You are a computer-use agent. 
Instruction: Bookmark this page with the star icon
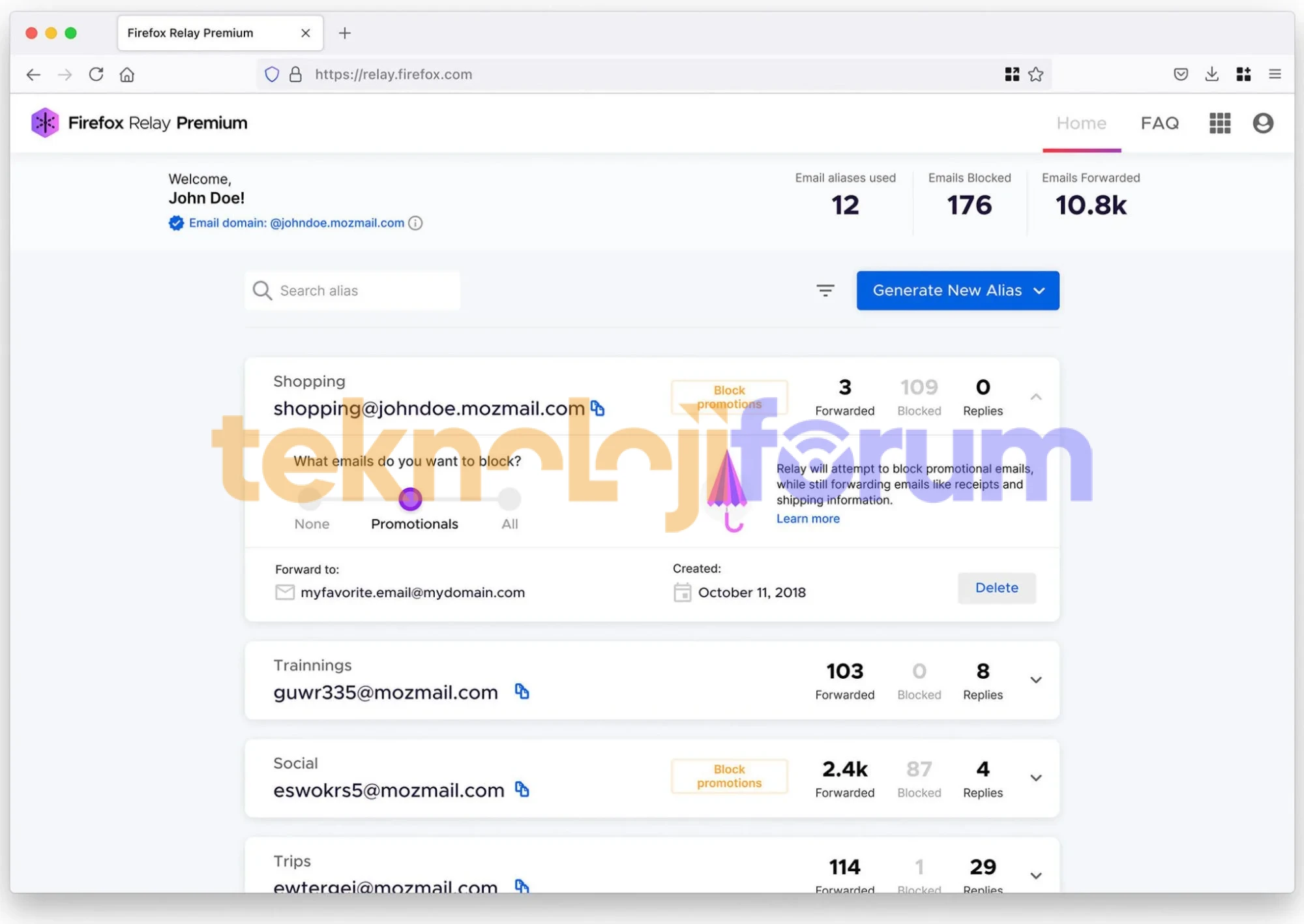[x=1035, y=74]
